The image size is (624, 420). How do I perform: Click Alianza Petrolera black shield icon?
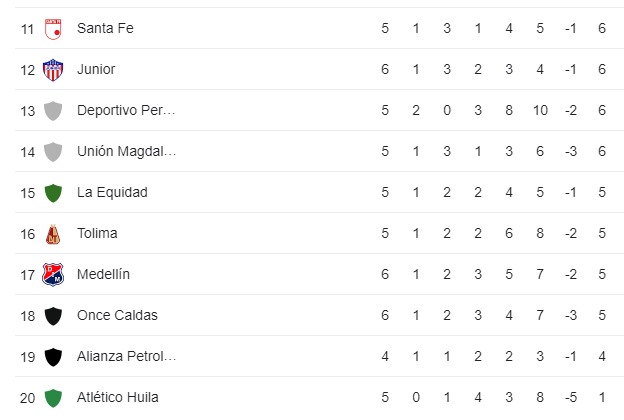pyautogui.click(x=53, y=357)
